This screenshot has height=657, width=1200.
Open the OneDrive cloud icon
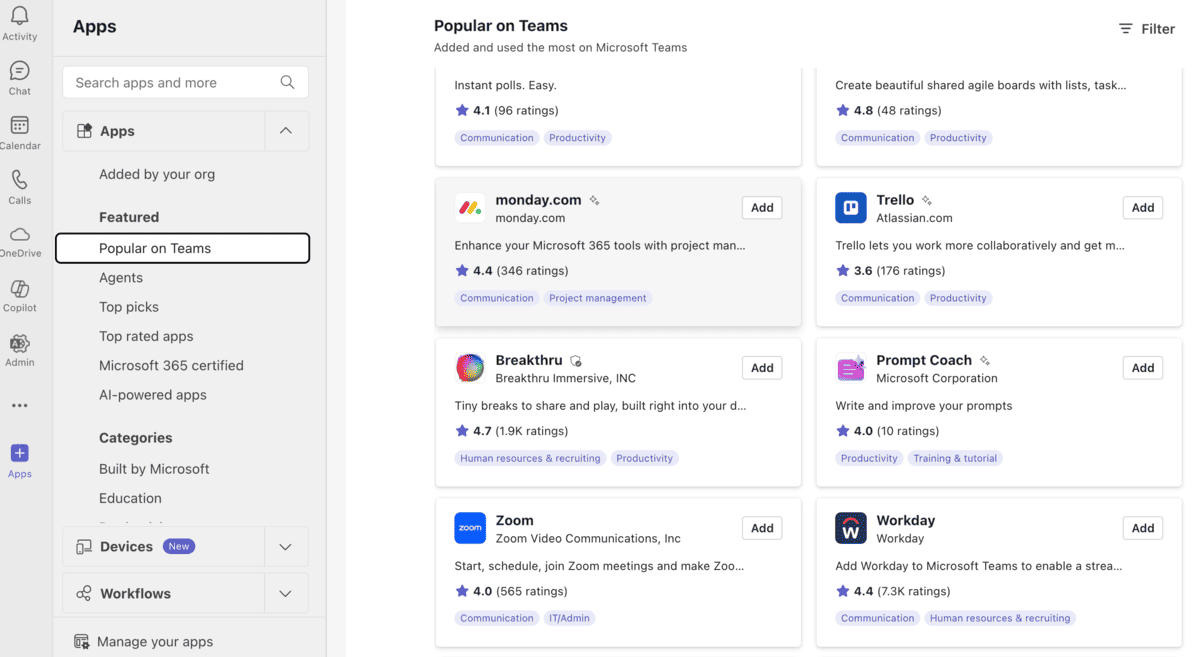click(19, 234)
